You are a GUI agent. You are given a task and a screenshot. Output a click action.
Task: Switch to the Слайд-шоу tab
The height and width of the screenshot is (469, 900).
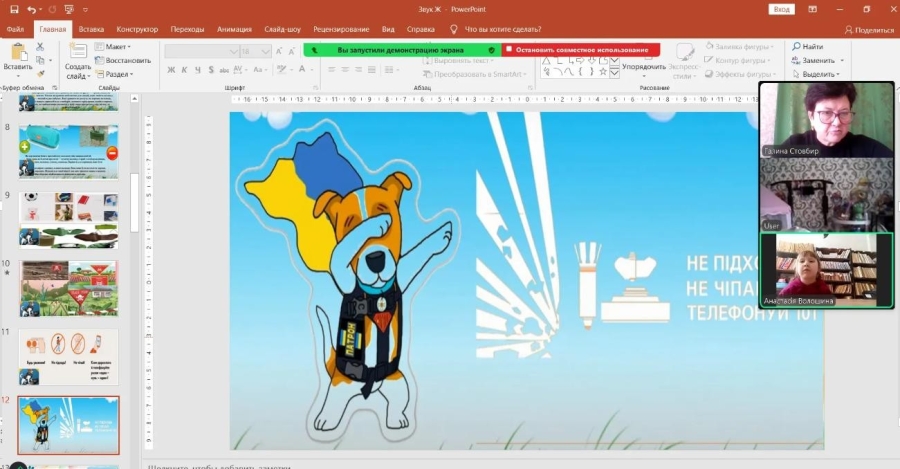coord(282,29)
